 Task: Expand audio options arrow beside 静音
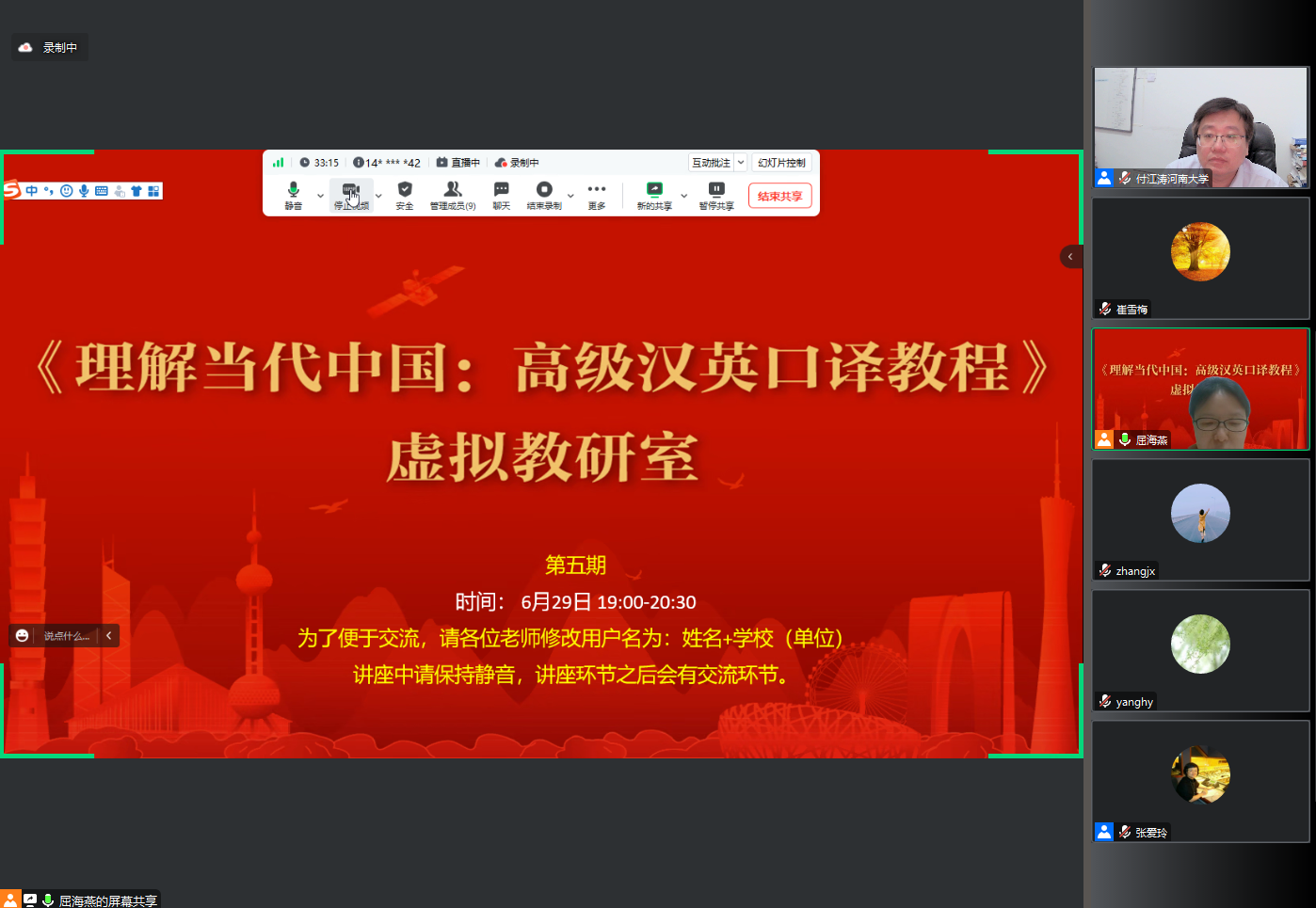coord(321,196)
